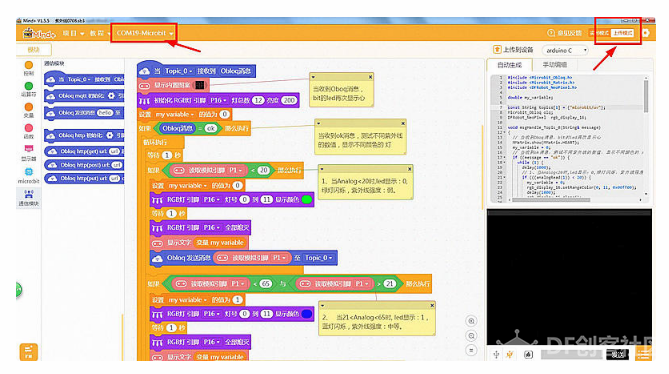The height and width of the screenshot is (374, 669).
Task: Click the orange console options button
Action: point(643,354)
